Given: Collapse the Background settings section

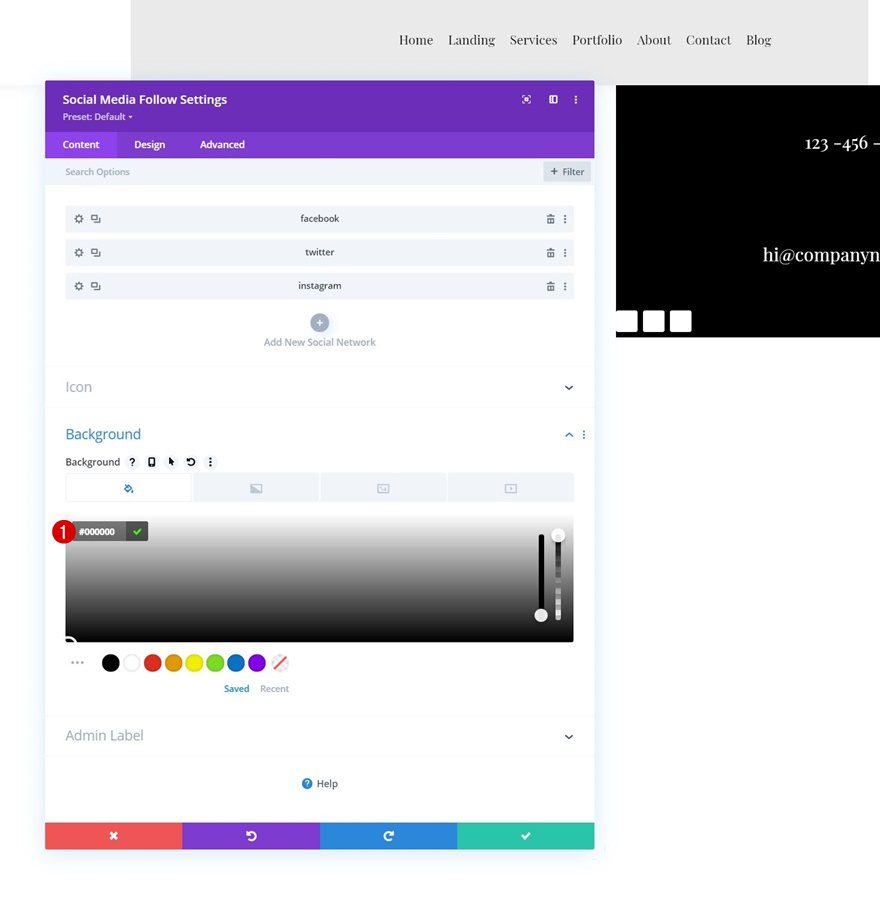Looking at the screenshot, I should coord(568,434).
